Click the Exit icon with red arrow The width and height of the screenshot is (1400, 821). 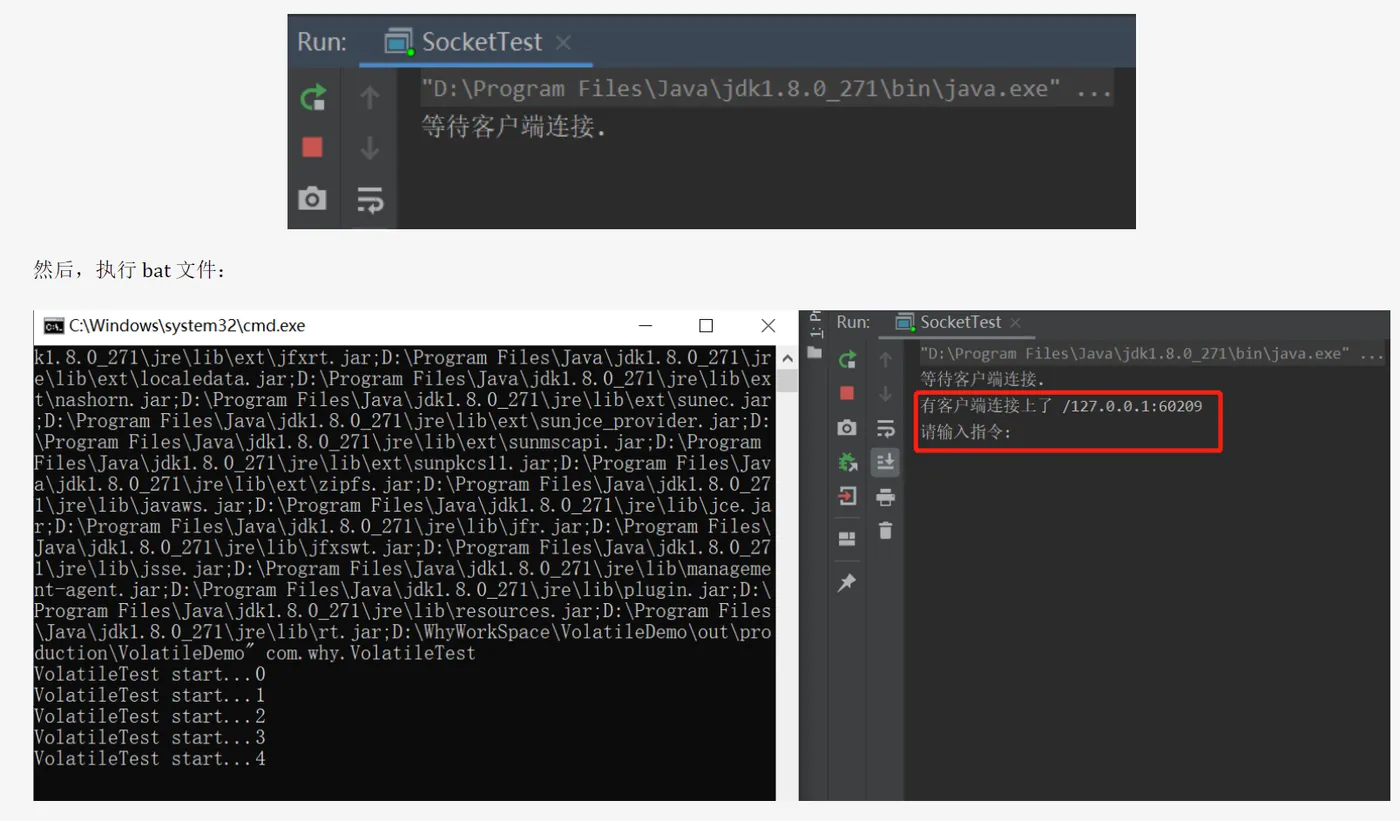(x=847, y=497)
